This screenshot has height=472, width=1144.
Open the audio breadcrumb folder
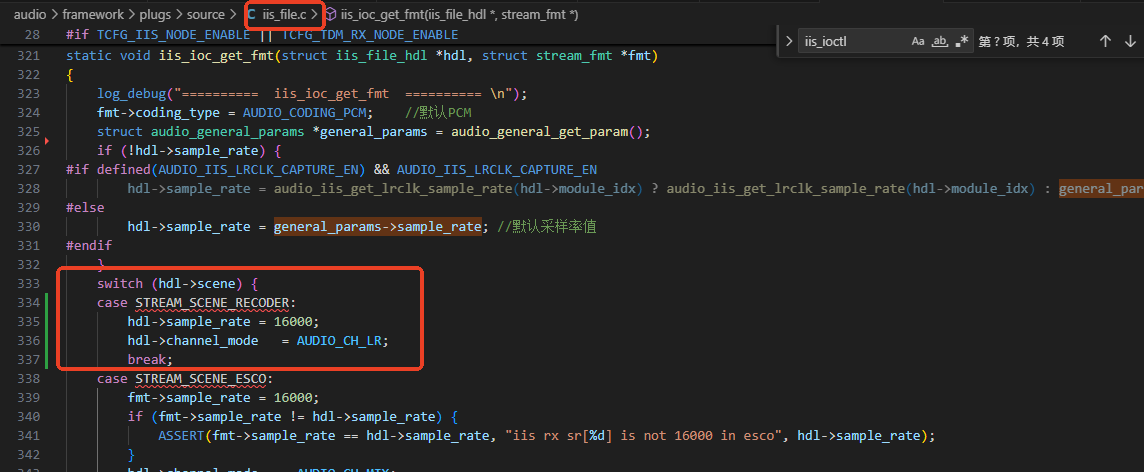coord(30,14)
